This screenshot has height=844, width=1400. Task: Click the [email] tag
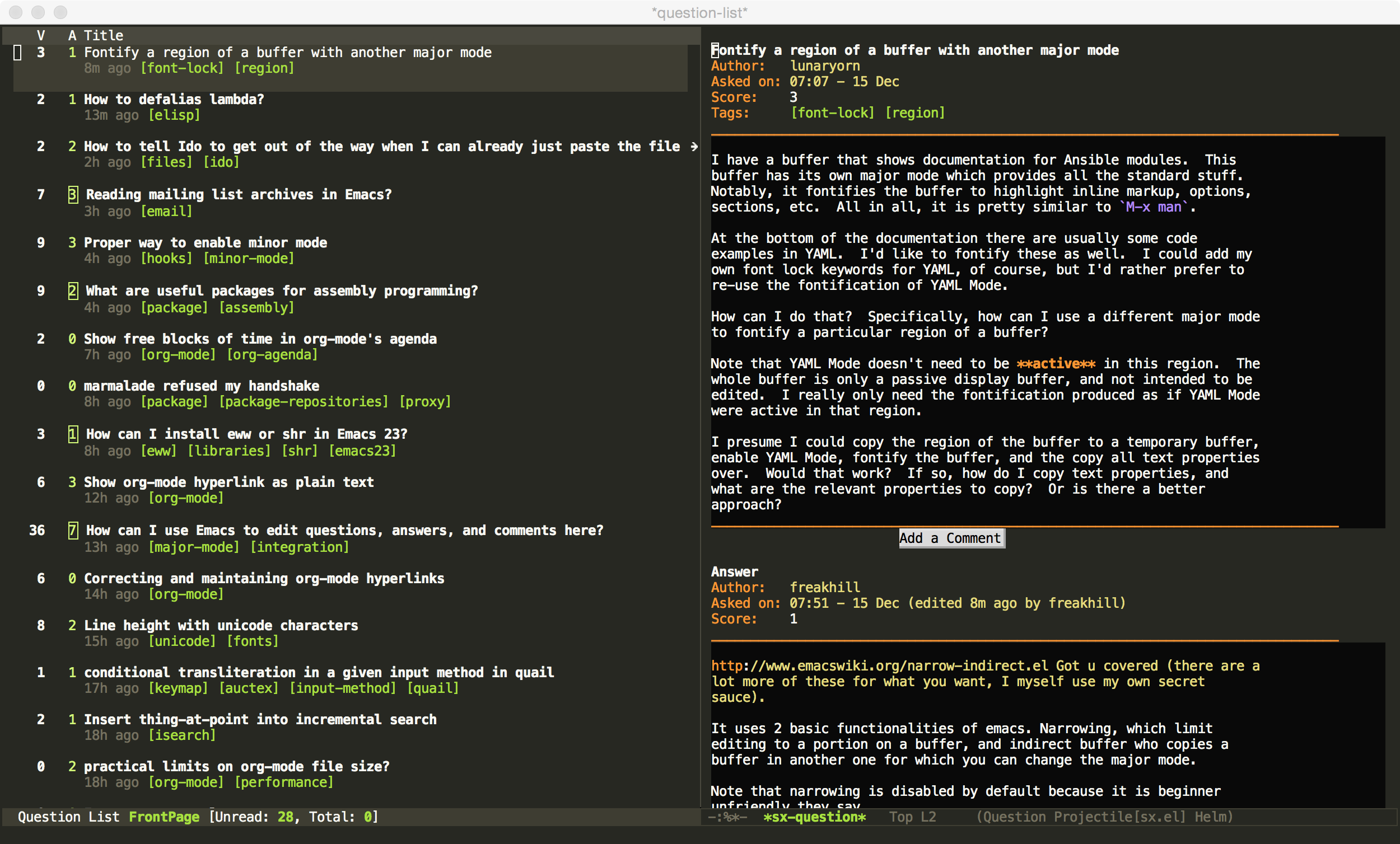click(166, 212)
